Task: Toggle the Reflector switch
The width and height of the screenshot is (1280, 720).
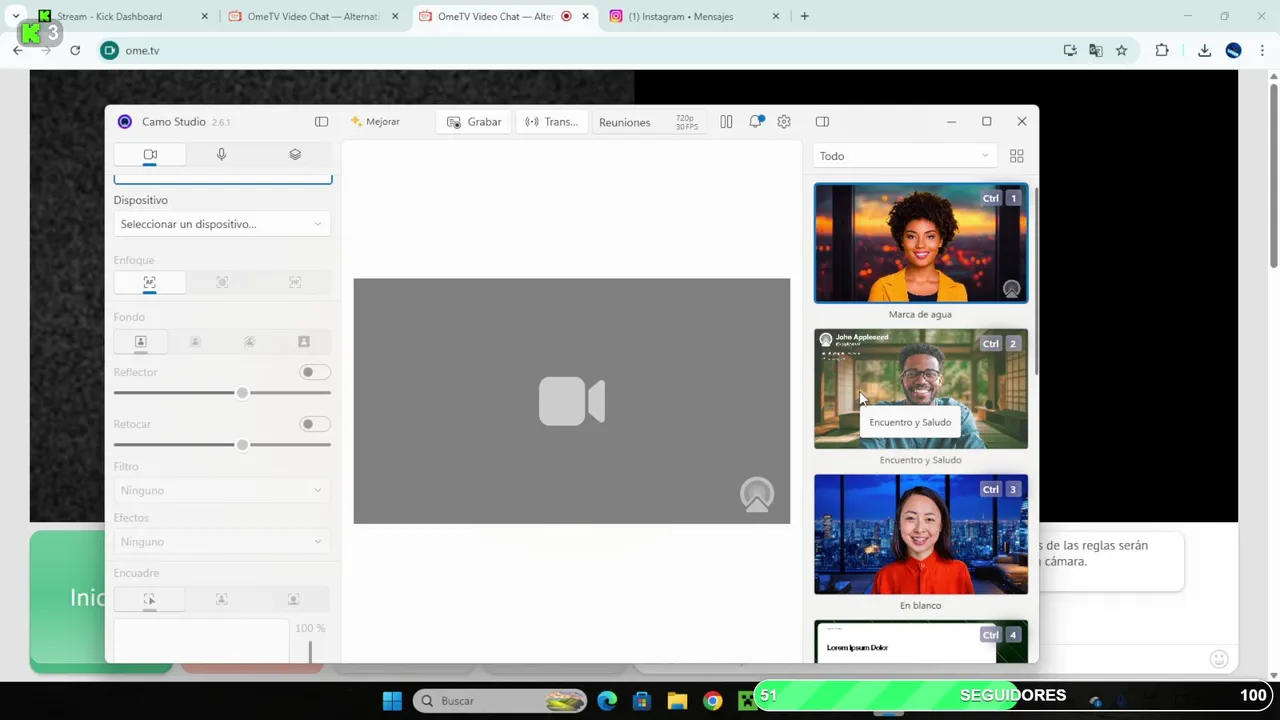Action: (314, 372)
